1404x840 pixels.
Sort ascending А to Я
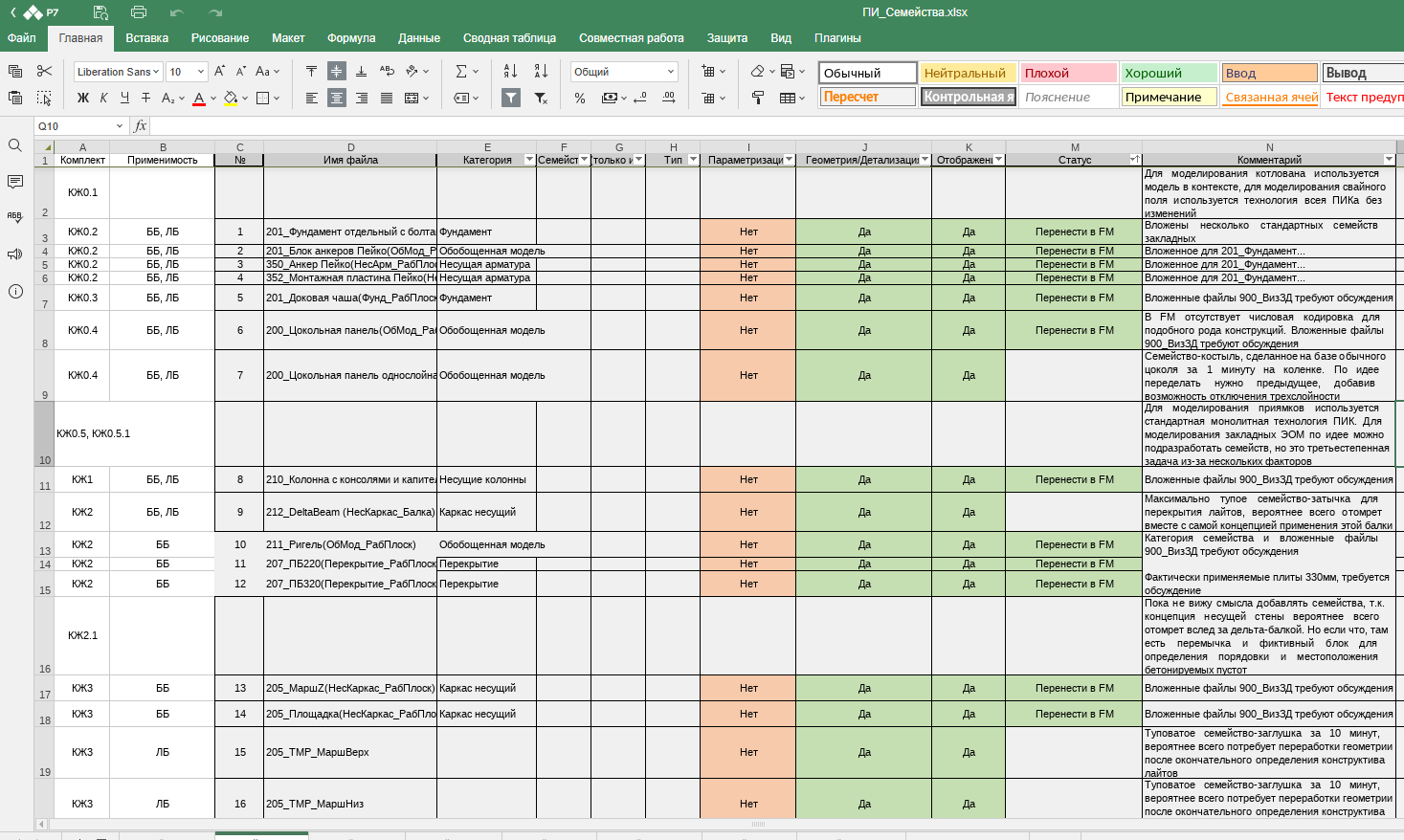[x=510, y=72]
